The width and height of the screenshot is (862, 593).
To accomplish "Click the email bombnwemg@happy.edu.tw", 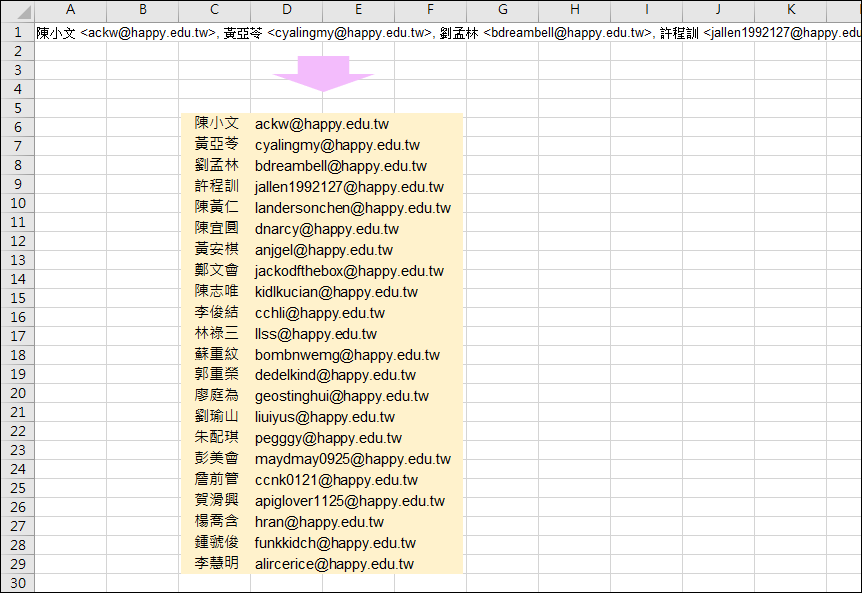I will (347, 355).
